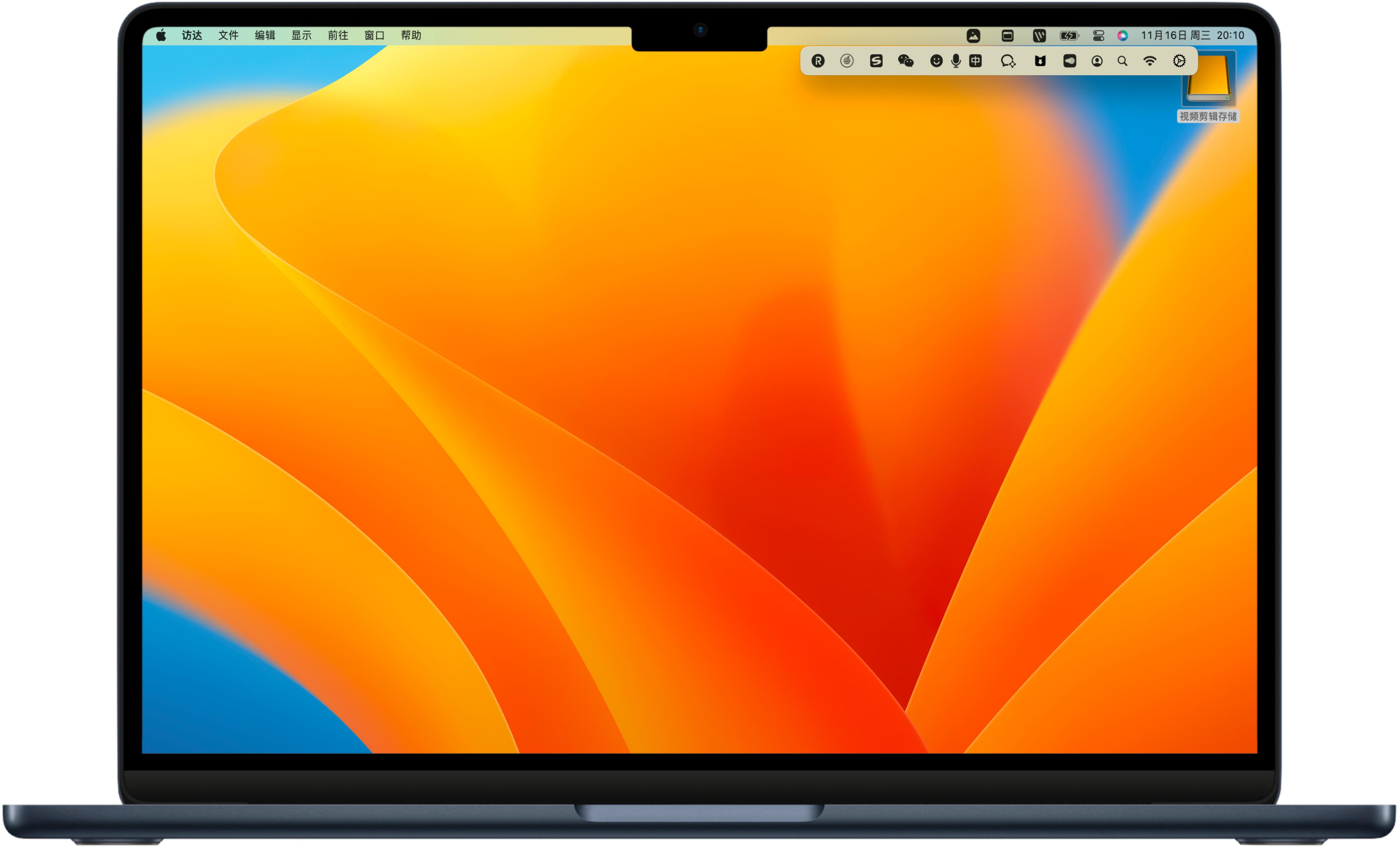
Task: Click the gear settings icon in overflow bar
Action: point(1179,61)
